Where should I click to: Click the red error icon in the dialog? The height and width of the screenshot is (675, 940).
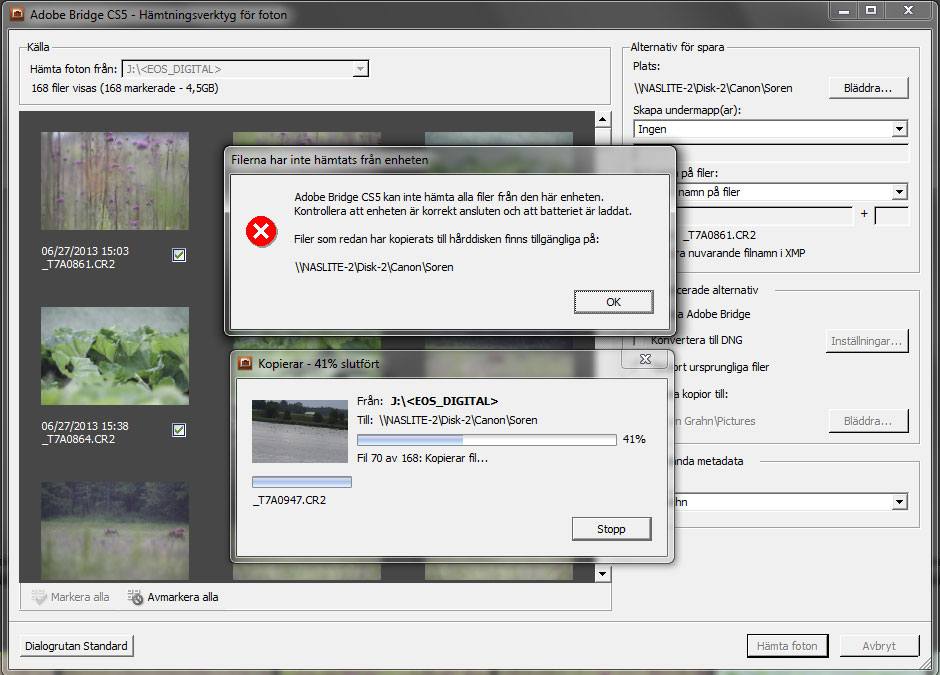pyautogui.click(x=261, y=231)
